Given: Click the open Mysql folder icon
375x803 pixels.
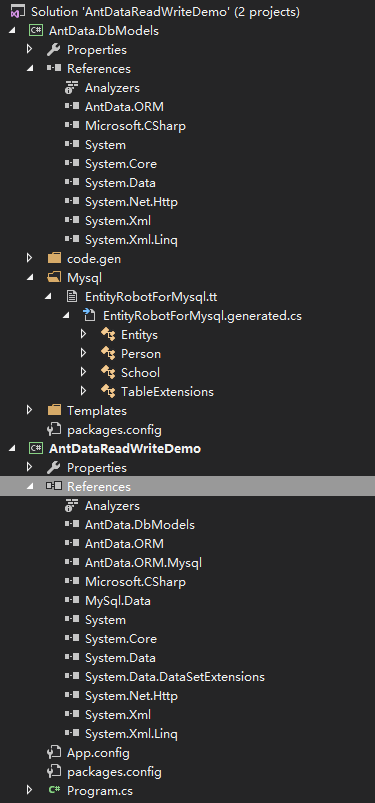Looking at the screenshot, I should tap(54, 278).
